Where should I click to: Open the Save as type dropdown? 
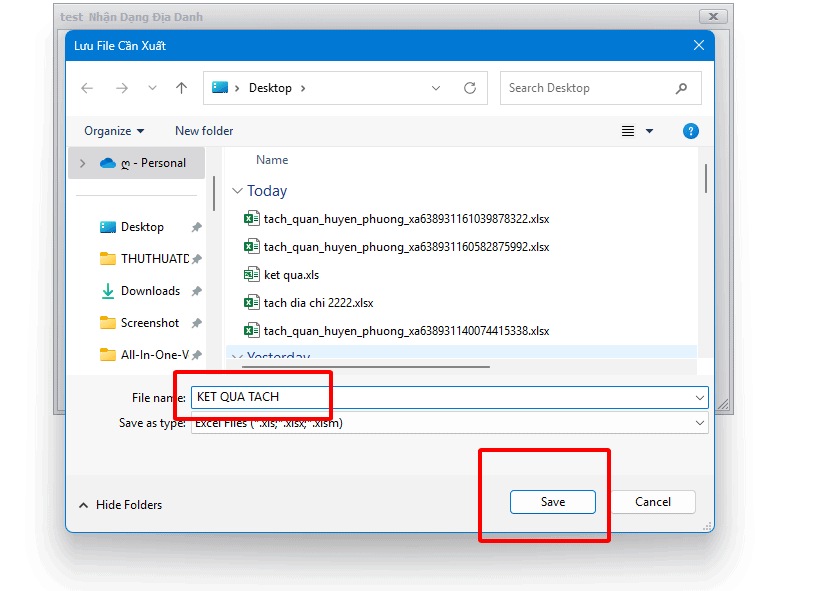tap(699, 423)
